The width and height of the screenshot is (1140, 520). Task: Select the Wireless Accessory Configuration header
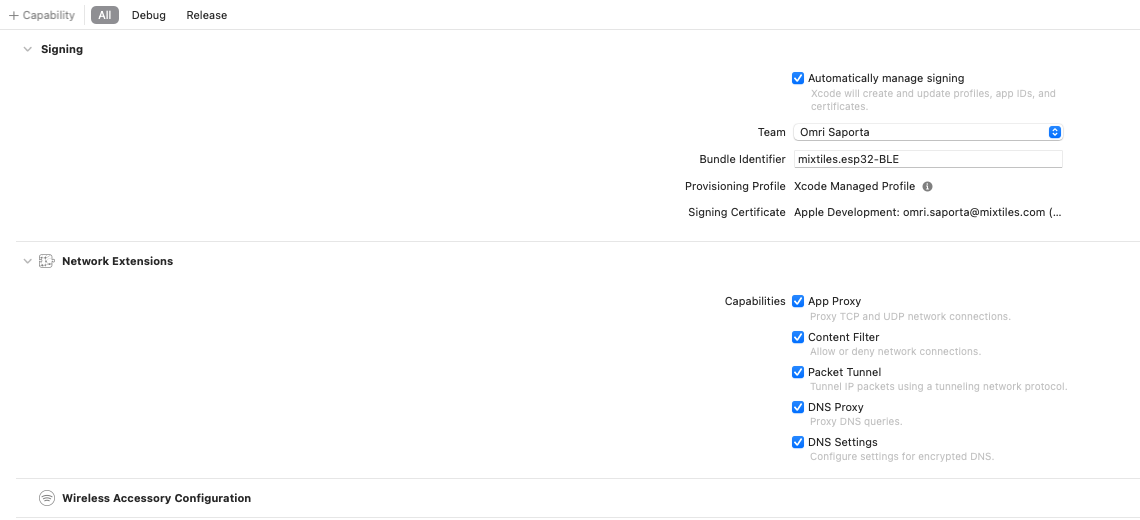(156, 498)
